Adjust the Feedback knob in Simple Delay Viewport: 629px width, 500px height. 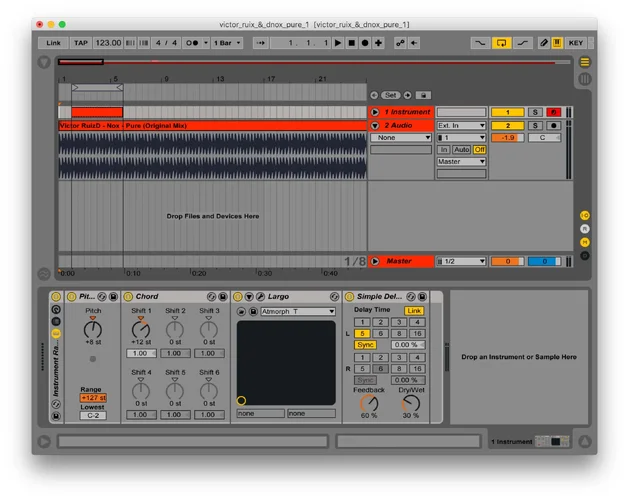[x=369, y=402]
